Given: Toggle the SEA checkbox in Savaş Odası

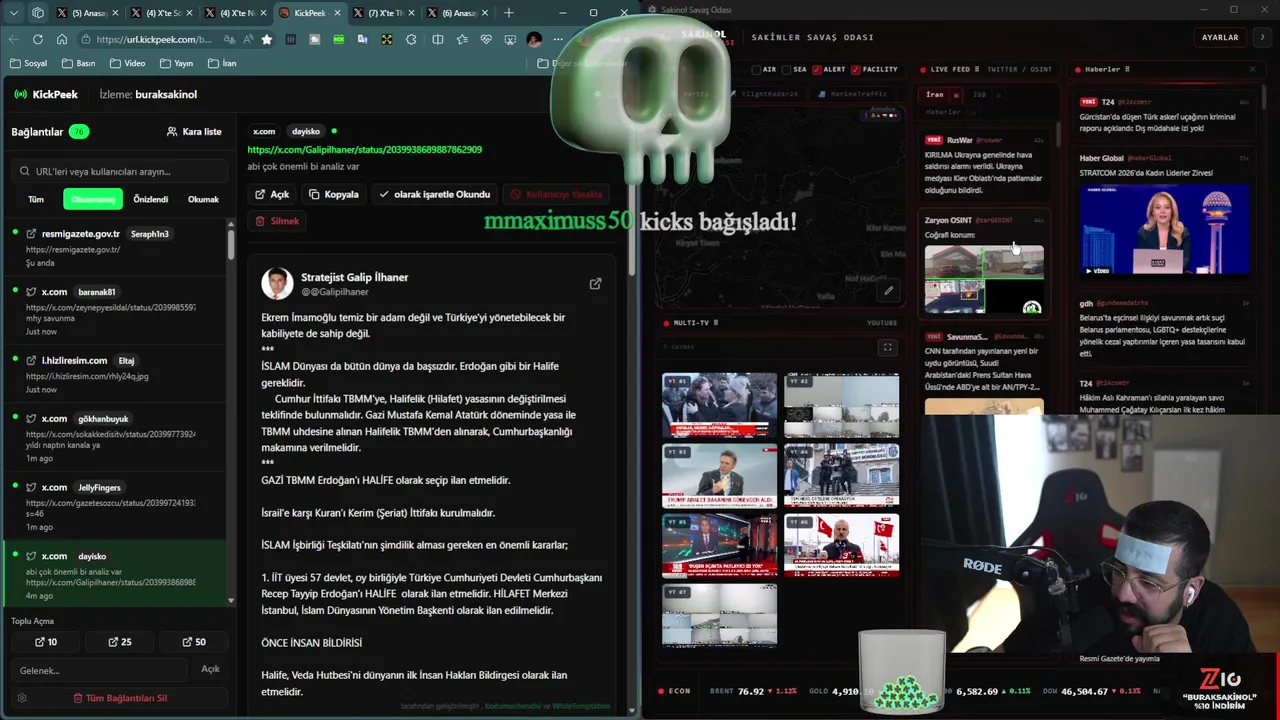Looking at the screenshot, I should click(787, 70).
